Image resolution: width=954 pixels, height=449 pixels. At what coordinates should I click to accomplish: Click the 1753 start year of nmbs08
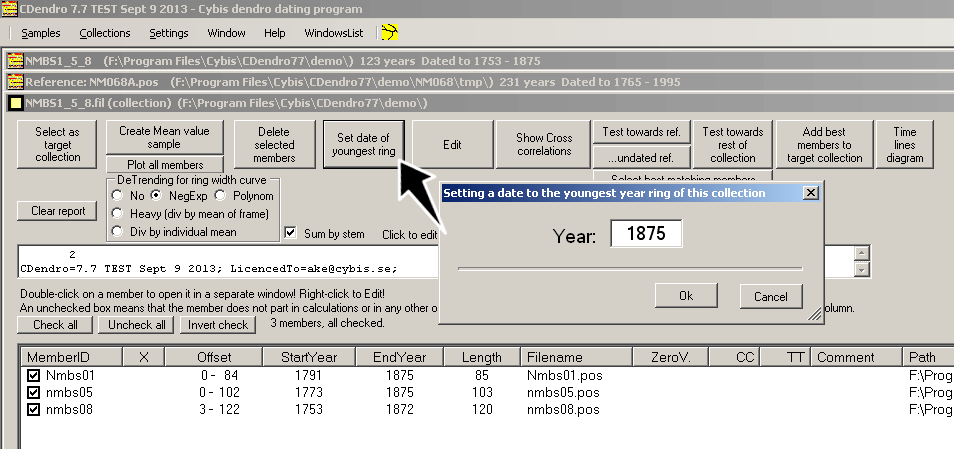[x=308, y=409]
